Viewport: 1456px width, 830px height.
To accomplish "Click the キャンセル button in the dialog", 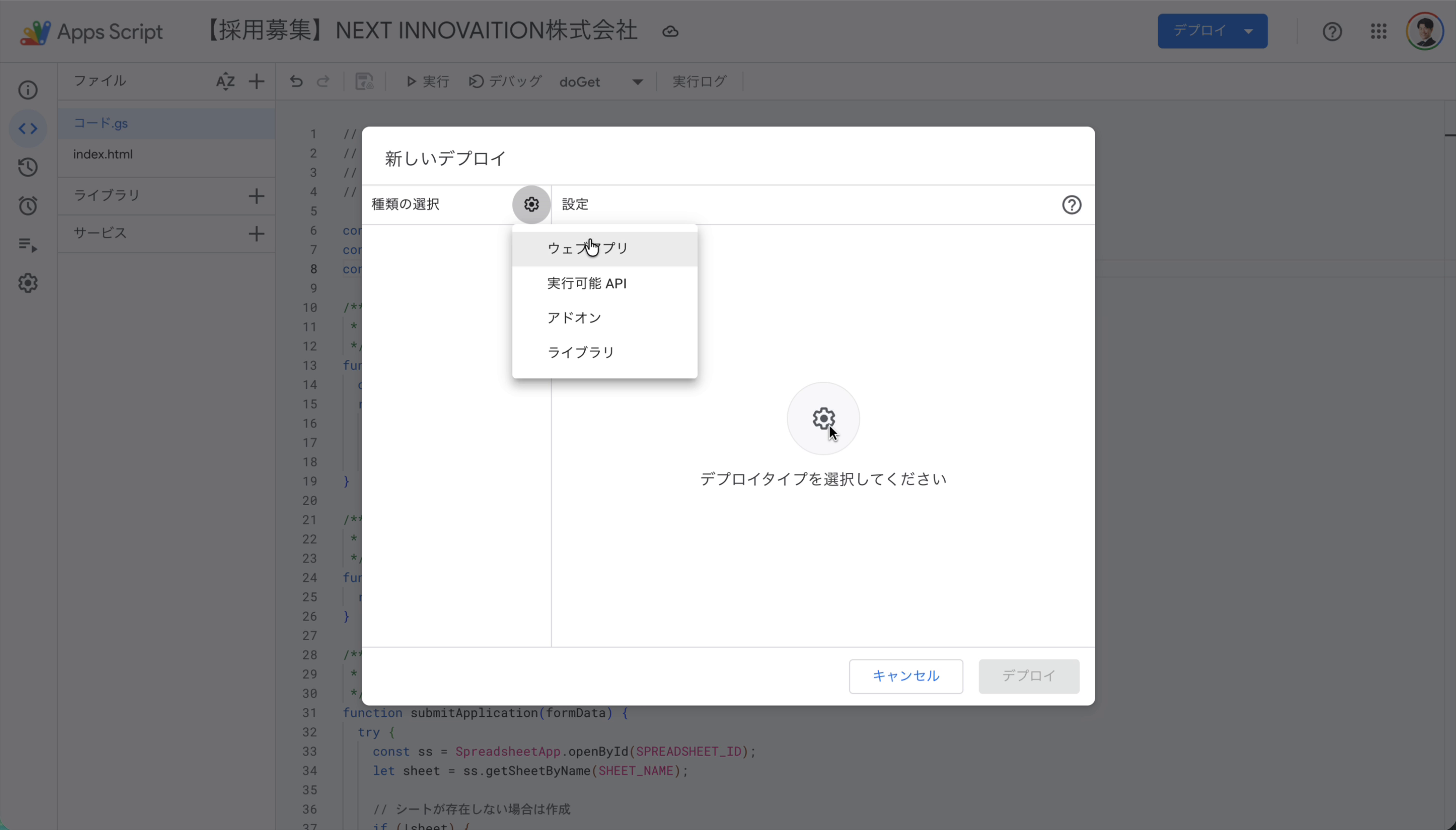I will (x=905, y=676).
